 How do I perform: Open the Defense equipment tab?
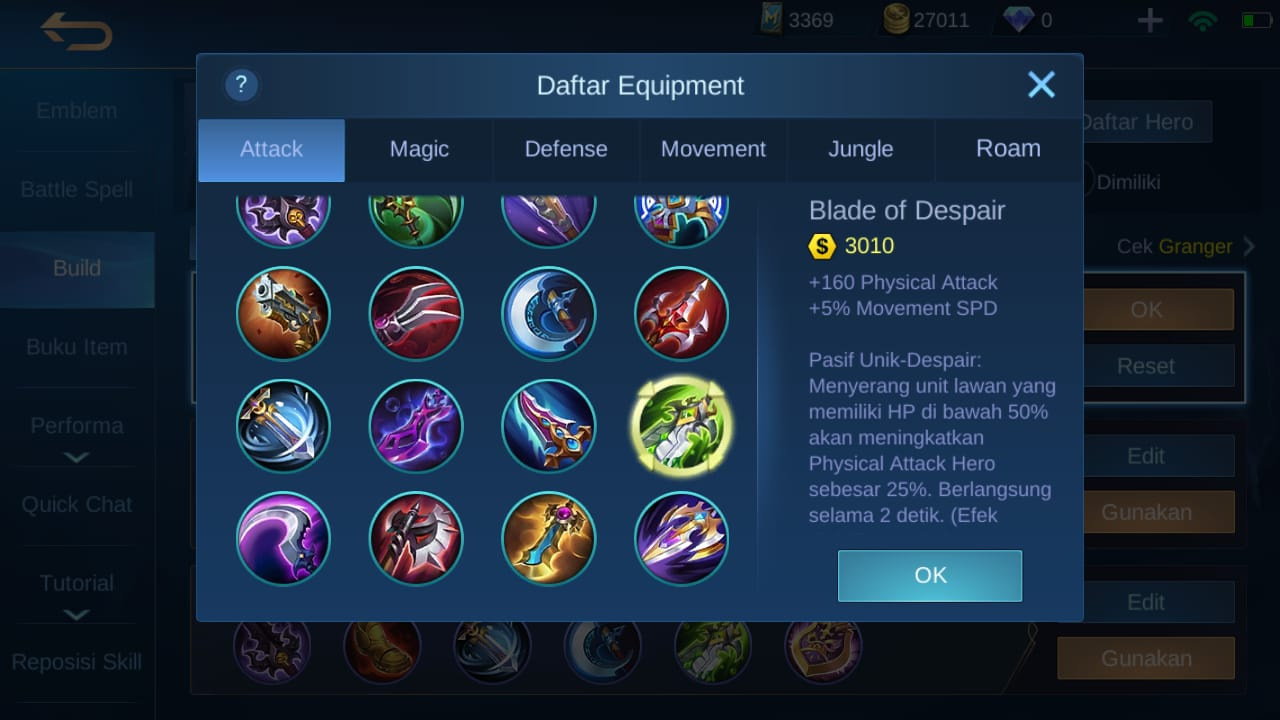click(566, 149)
